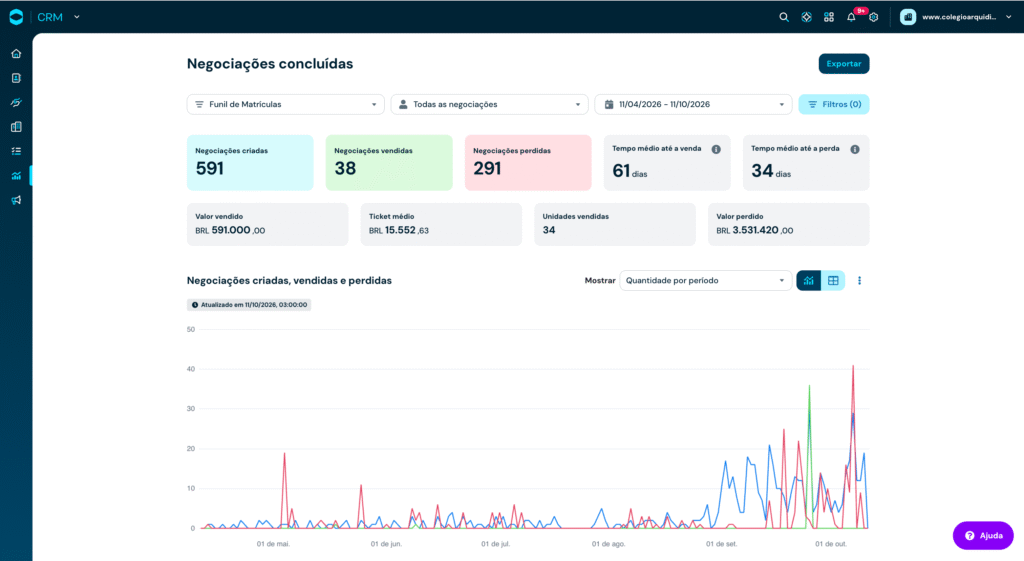The image size is (1024, 561).
Task: Click the Exportar button
Action: click(x=844, y=63)
